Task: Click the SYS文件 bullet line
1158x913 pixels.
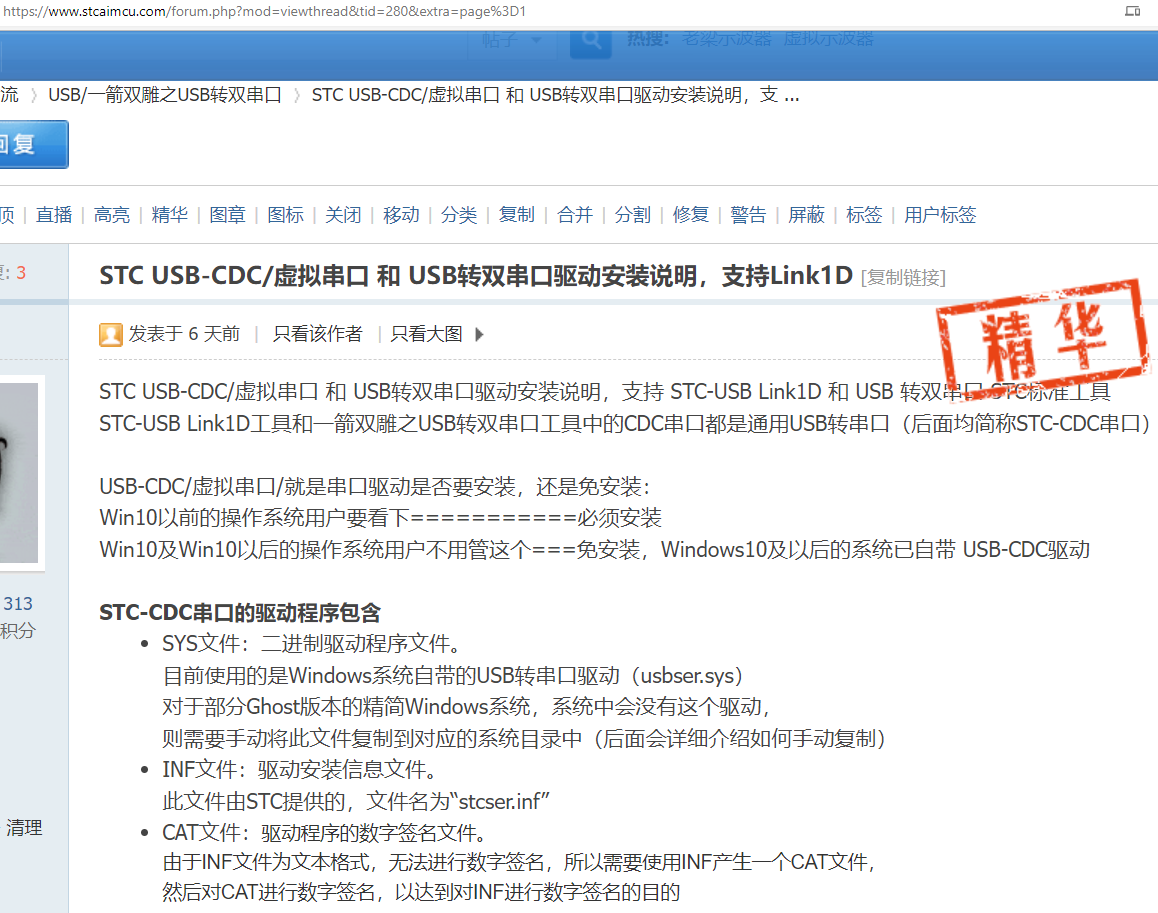Action: click(311, 644)
